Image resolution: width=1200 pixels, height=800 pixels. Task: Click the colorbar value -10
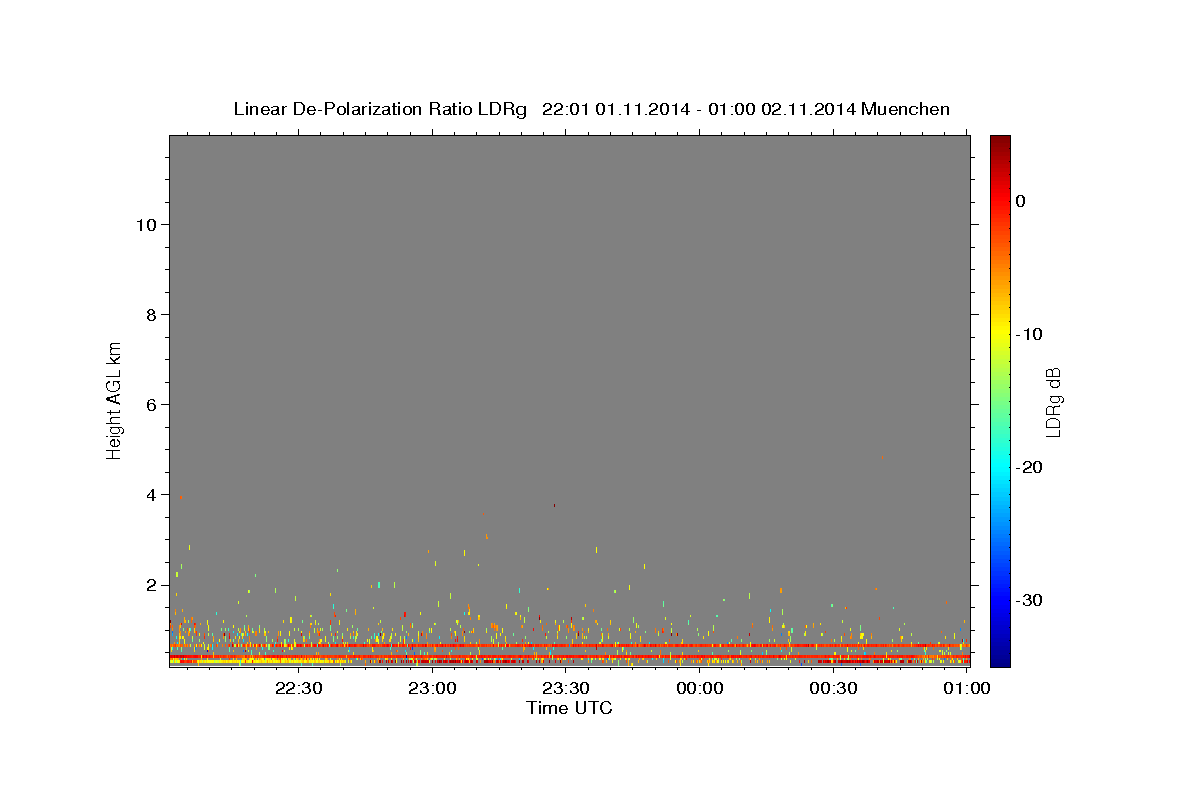coord(1029,334)
